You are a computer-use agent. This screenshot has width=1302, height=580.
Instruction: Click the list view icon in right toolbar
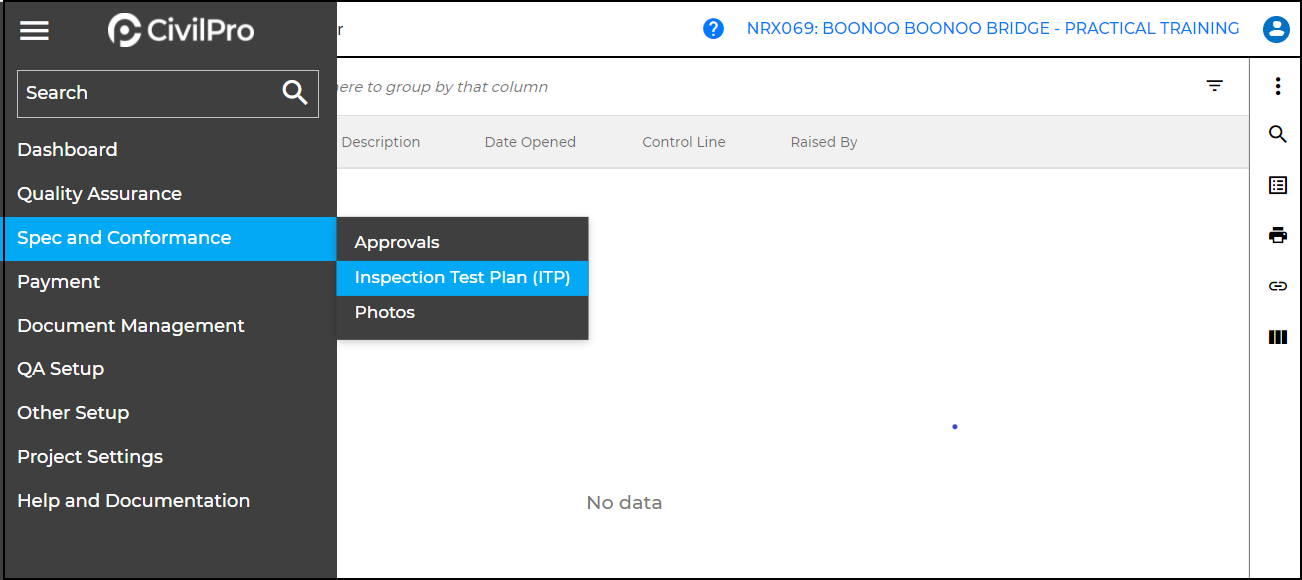tap(1277, 185)
